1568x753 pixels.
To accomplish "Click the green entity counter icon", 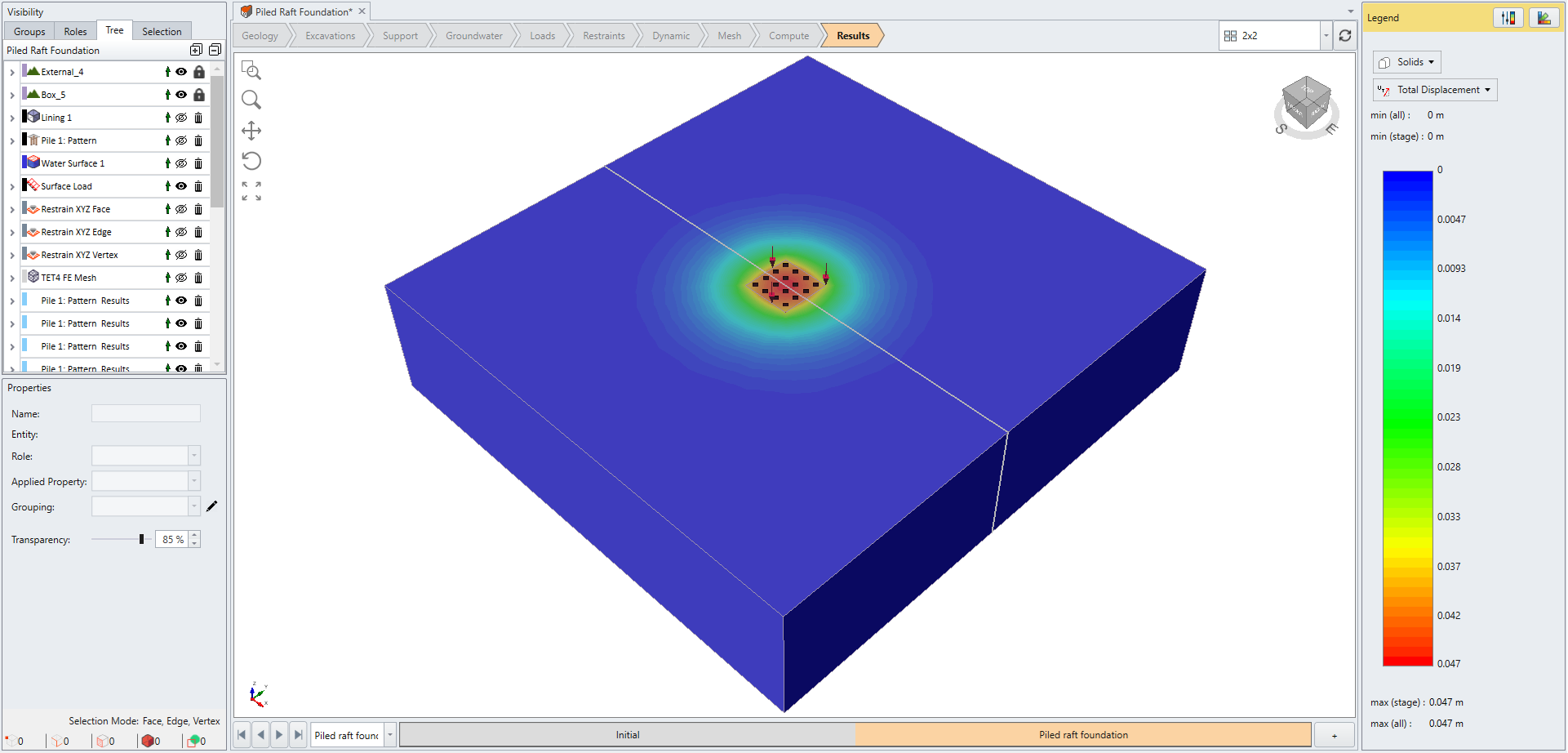I will tap(193, 741).
